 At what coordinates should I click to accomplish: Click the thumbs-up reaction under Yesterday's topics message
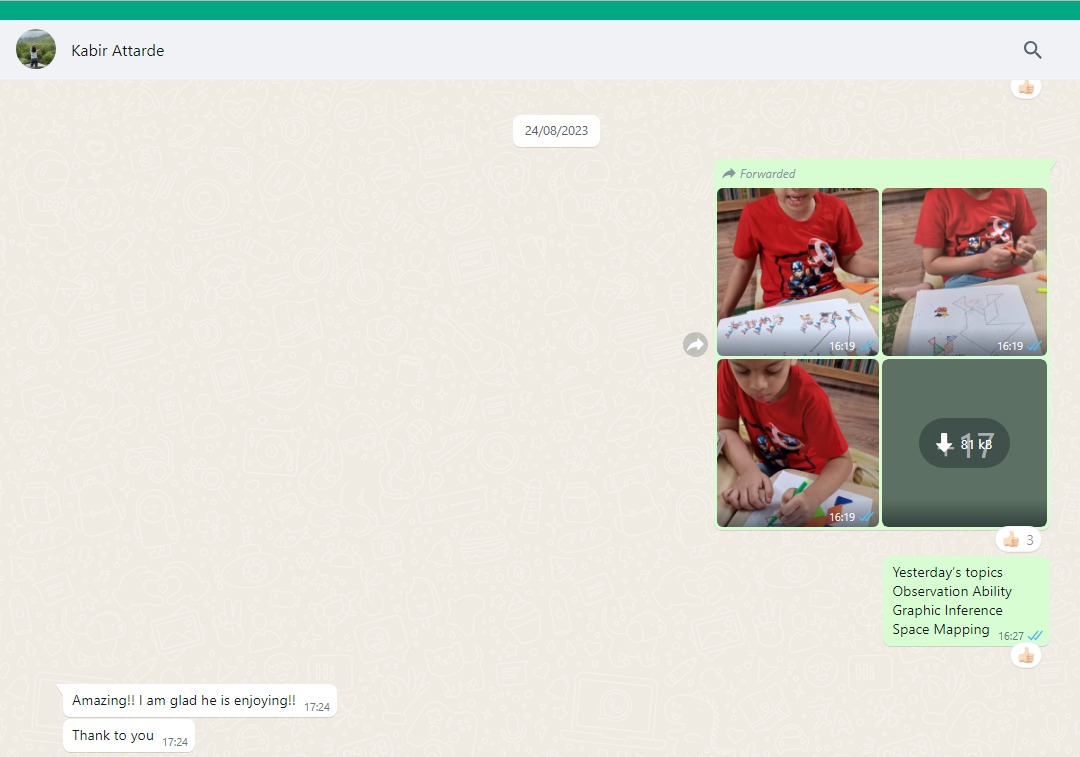click(1025, 655)
